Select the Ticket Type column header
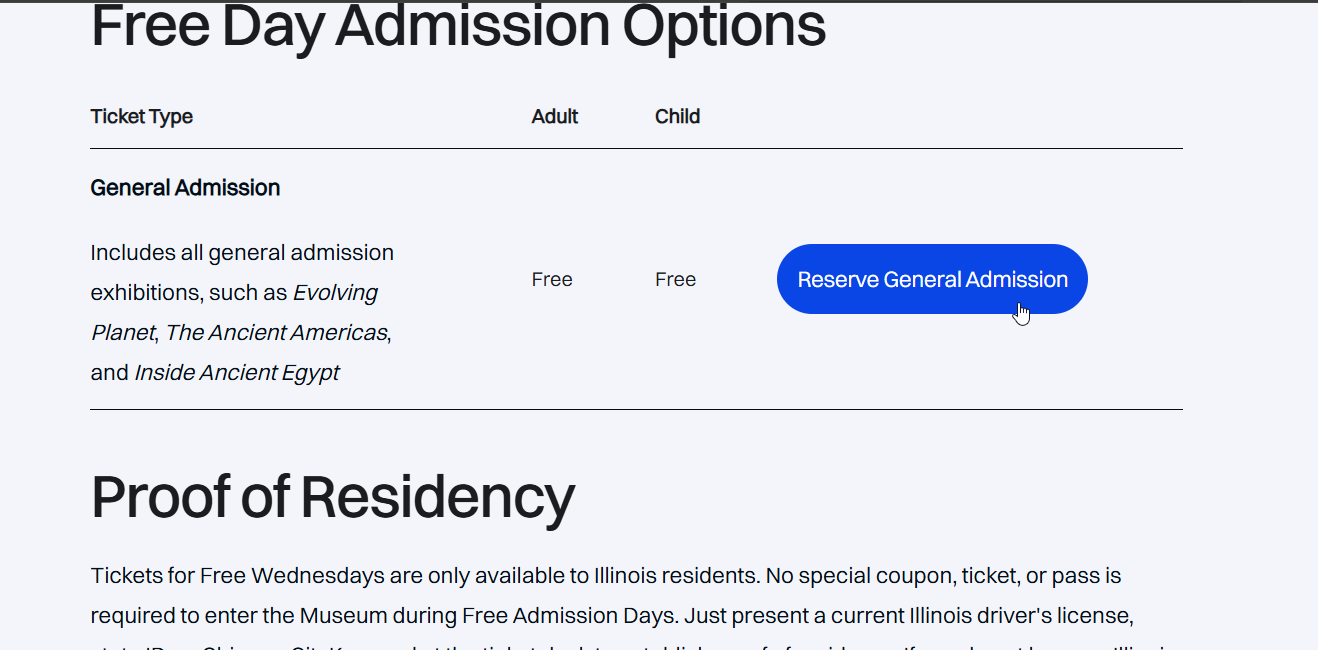This screenshot has height=650, width=1318. (x=141, y=116)
